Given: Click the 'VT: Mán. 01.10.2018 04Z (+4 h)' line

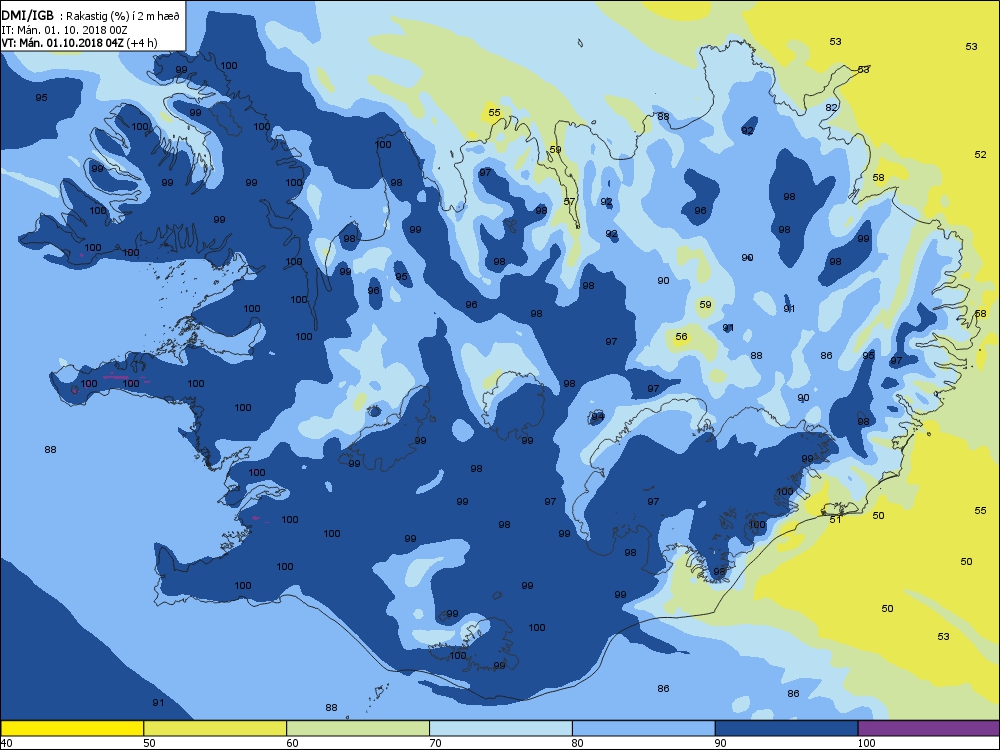Looking at the screenshot, I should (x=80, y=43).
